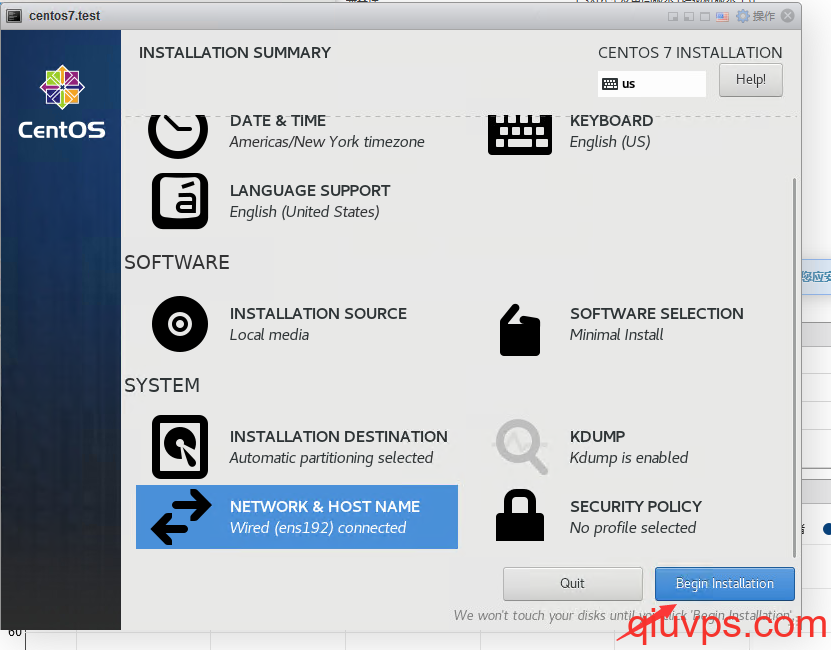This screenshot has width=831, height=650.
Task: Click the SOFTWARE section heading
Action: coord(177,262)
